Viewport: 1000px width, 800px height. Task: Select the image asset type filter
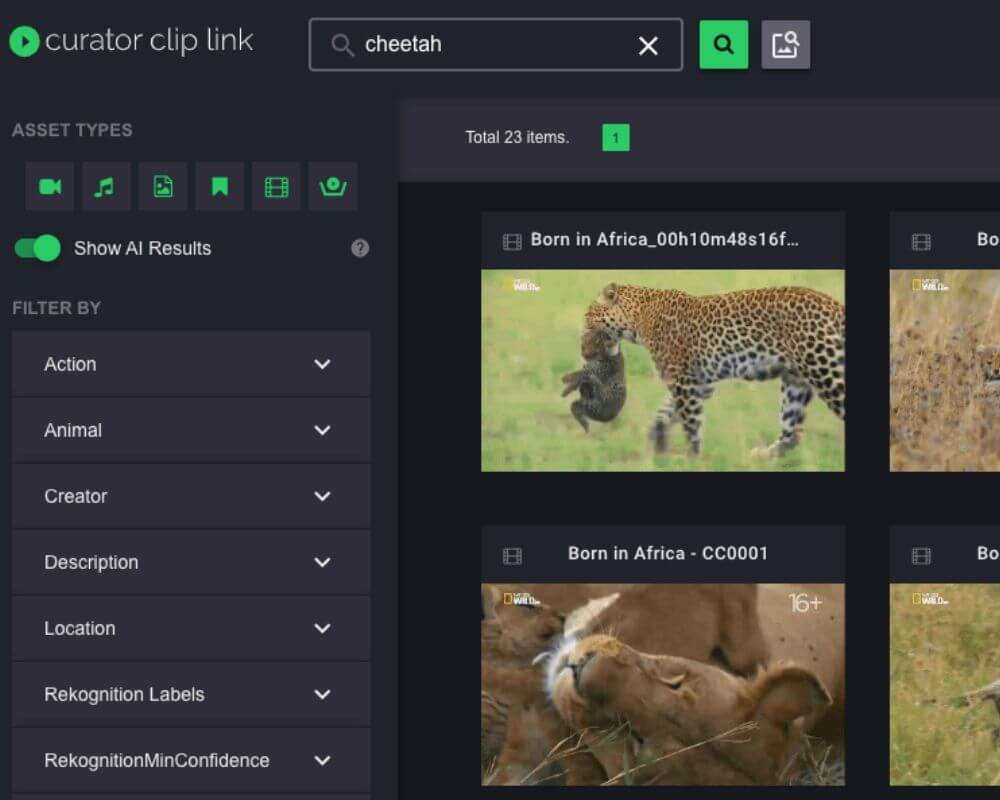(163, 186)
